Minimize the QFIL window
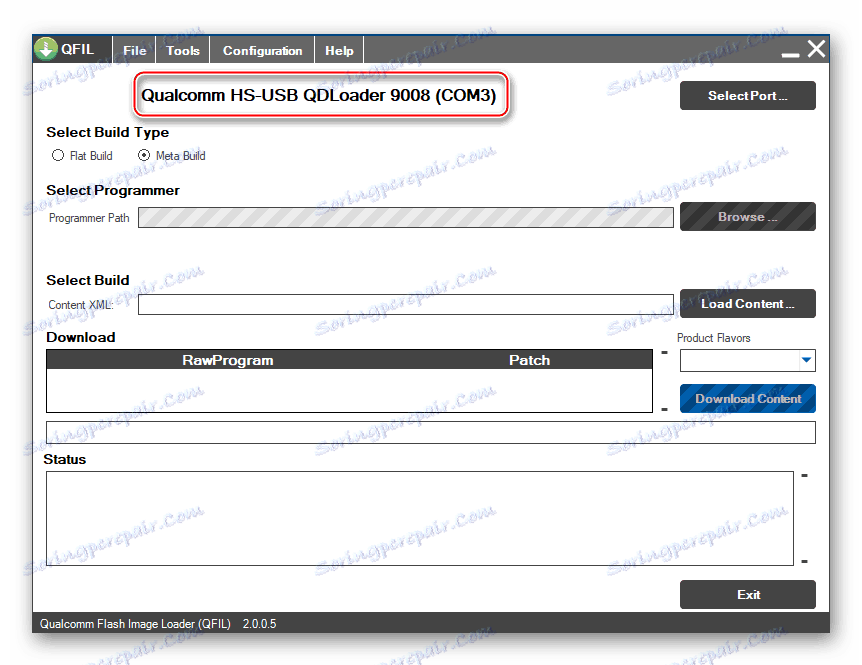This screenshot has height=665, width=862. 790,54
